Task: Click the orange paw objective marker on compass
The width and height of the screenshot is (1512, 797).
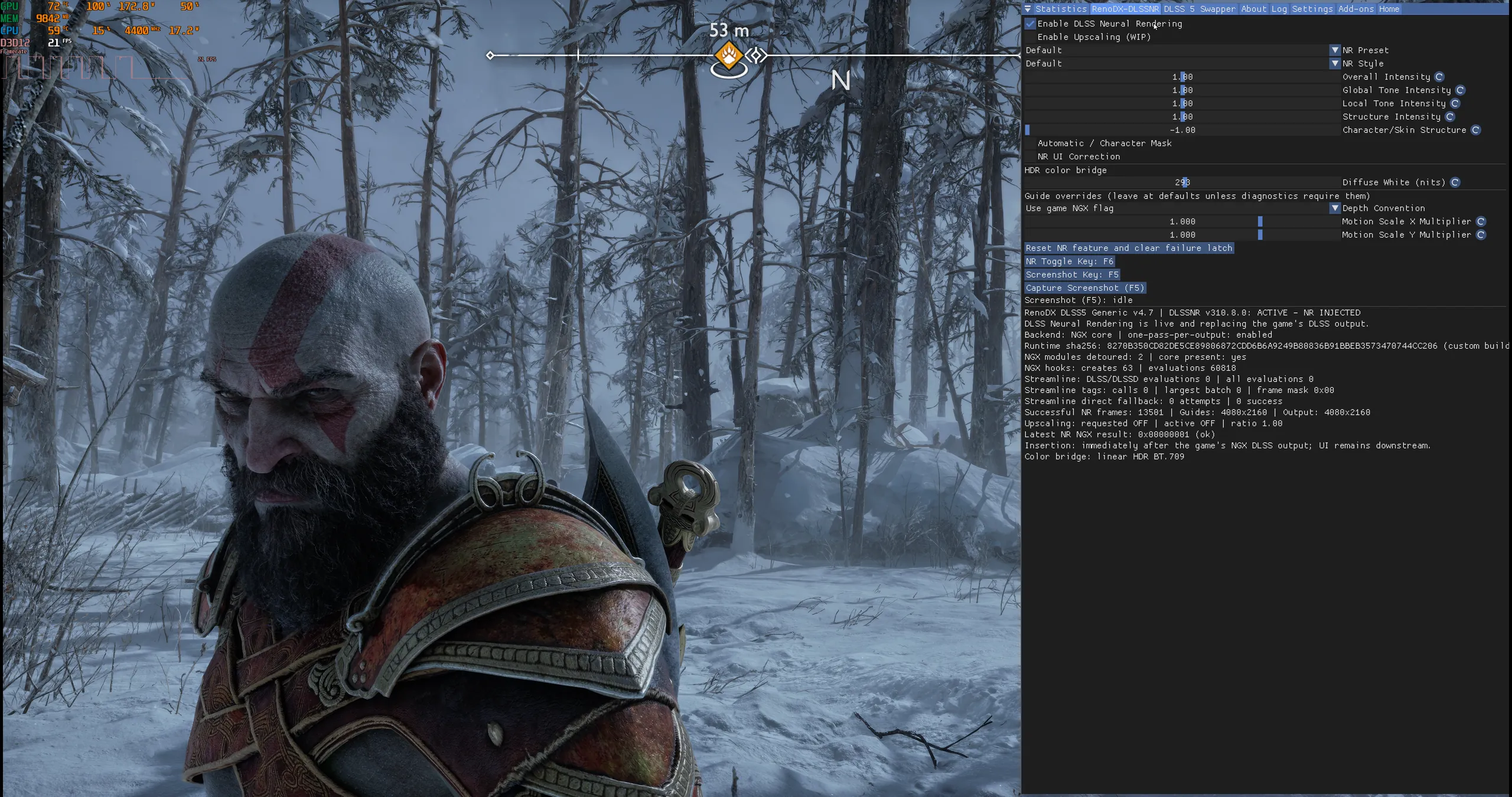Action: [x=729, y=56]
